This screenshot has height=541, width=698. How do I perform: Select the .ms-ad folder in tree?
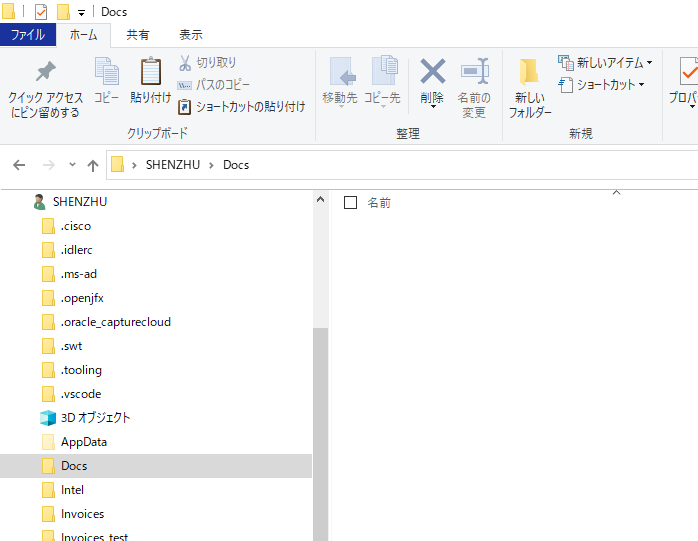point(69,274)
